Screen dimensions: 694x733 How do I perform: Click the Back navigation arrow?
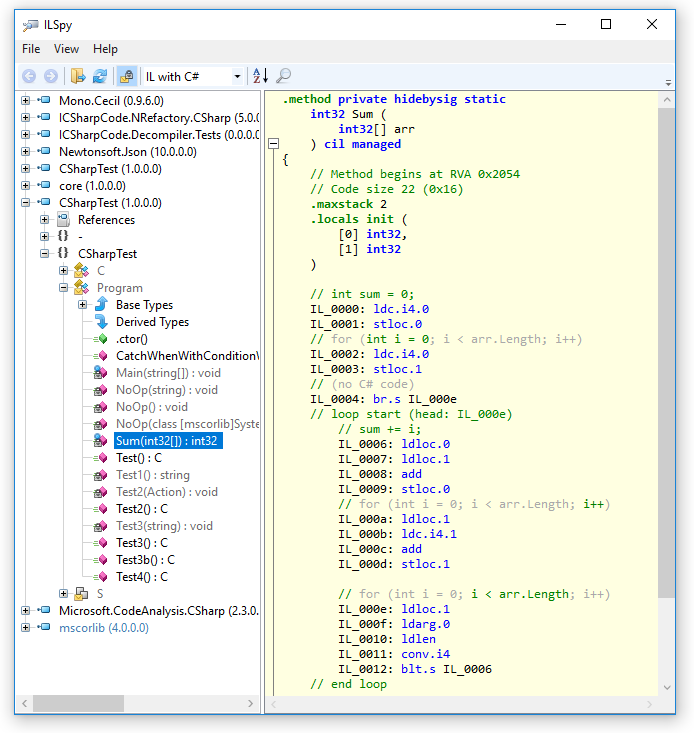tap(29, 76)
